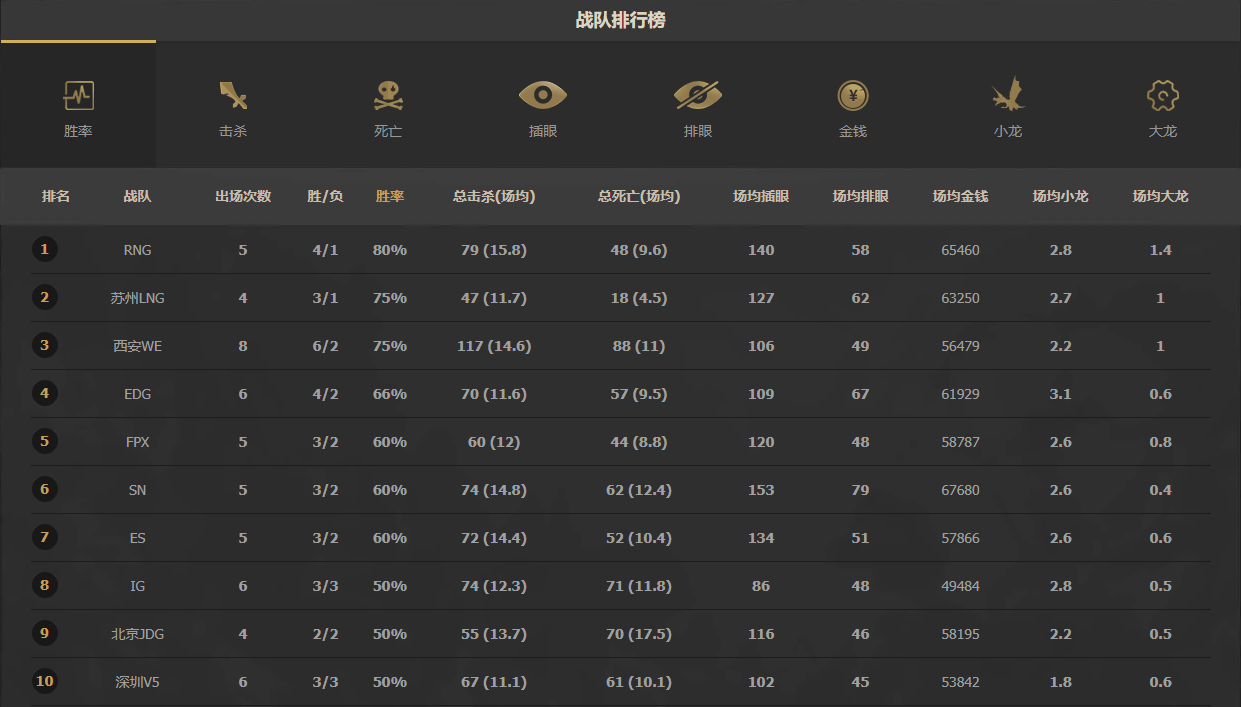Click the rank 10 badge beside 深圳V5
The width and height of the screenshot is (1241, 707).
point(44,681)
